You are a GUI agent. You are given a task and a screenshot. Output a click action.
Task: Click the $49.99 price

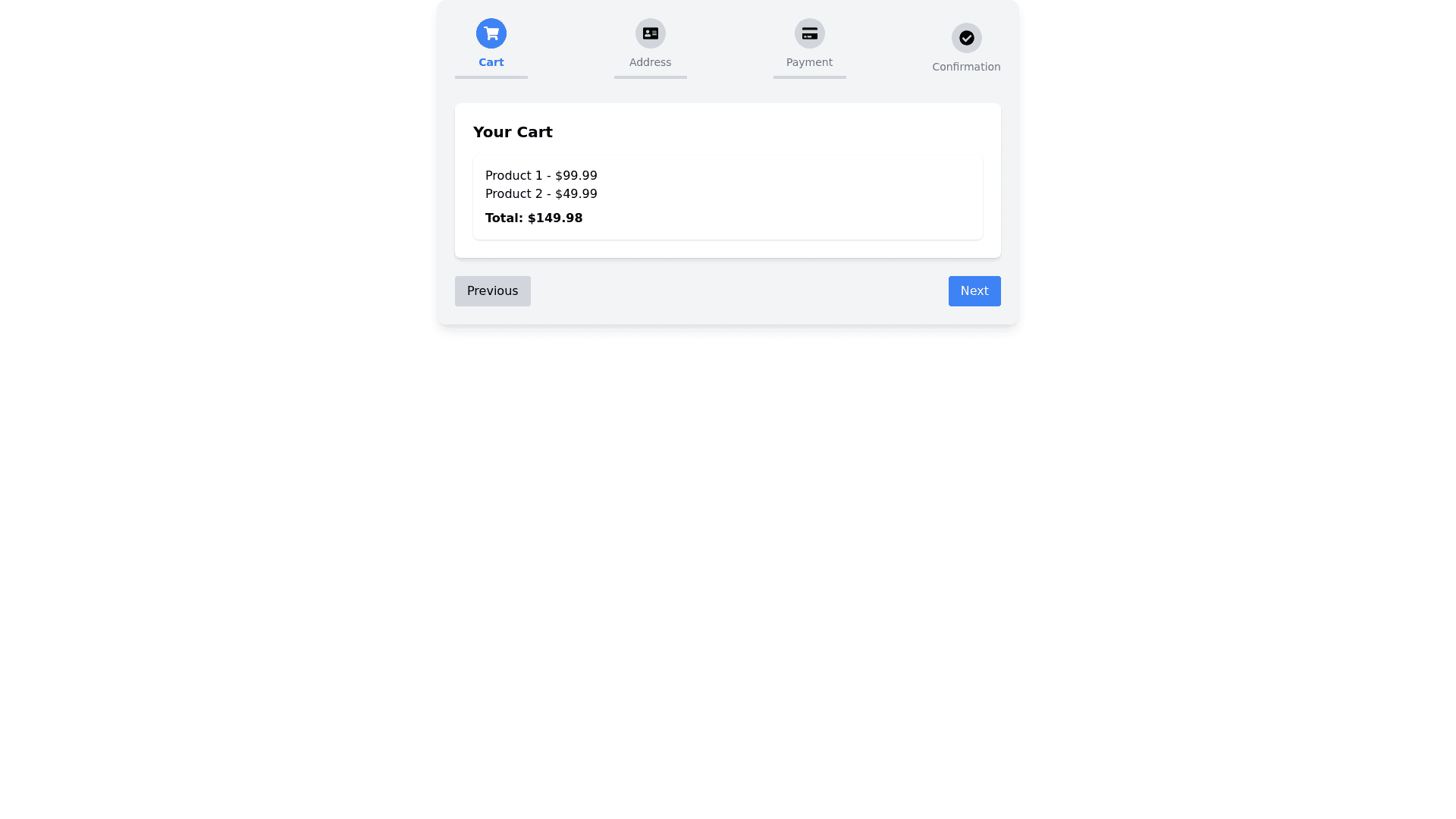[x=576, y=194]
